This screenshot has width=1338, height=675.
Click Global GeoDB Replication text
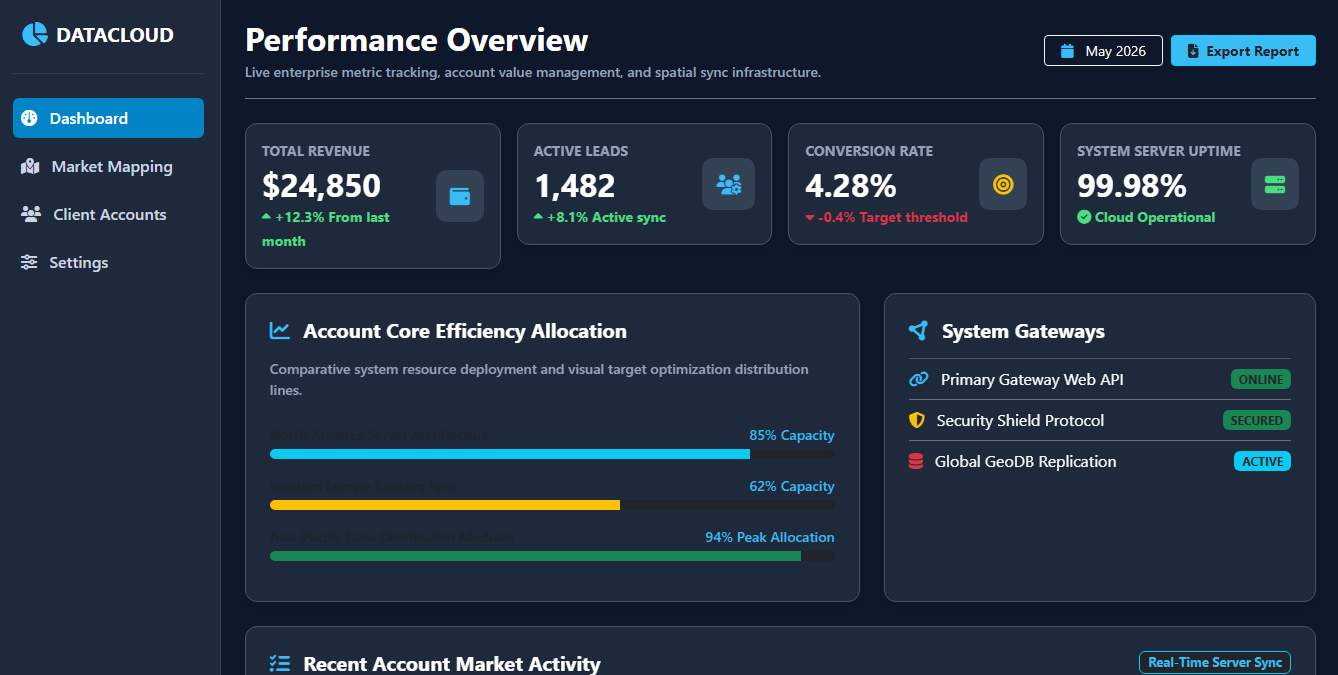point(1025,461)
